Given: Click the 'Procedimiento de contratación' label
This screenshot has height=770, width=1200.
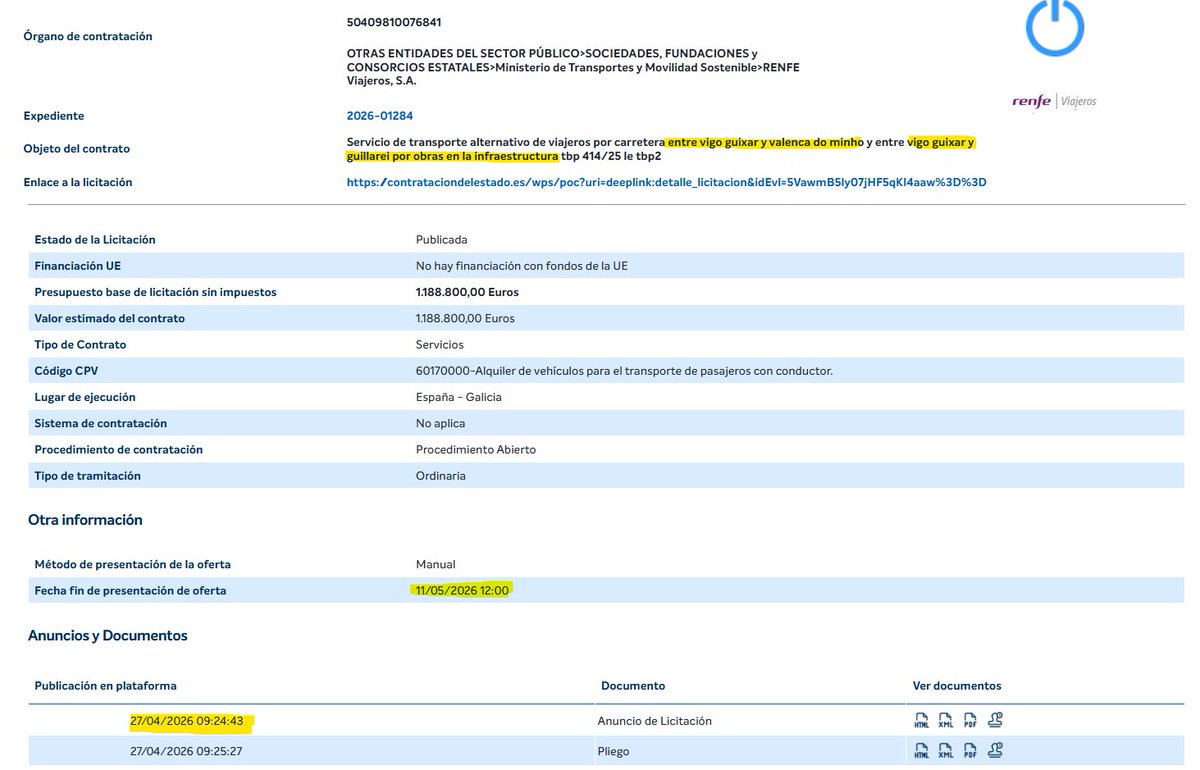Looking at the screenshot, I should (119, 450).
